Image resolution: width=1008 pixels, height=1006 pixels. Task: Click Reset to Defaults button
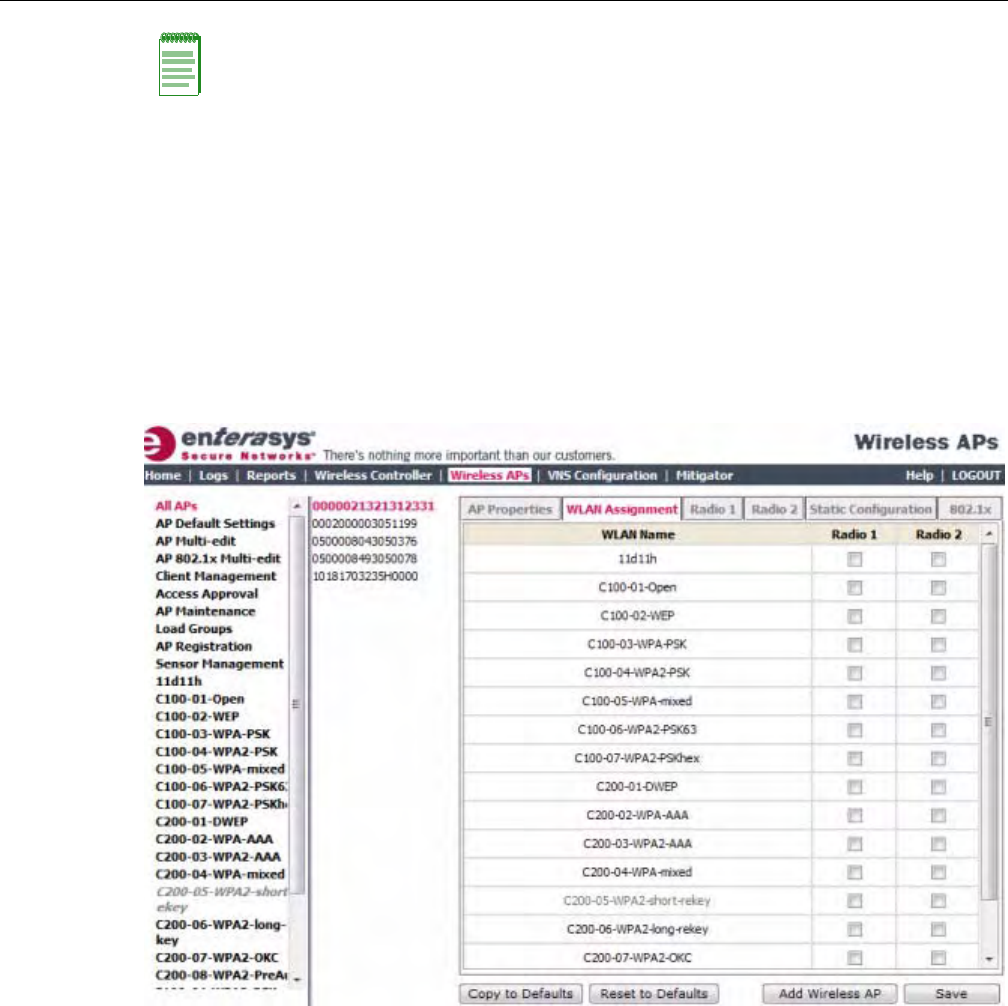654,993
